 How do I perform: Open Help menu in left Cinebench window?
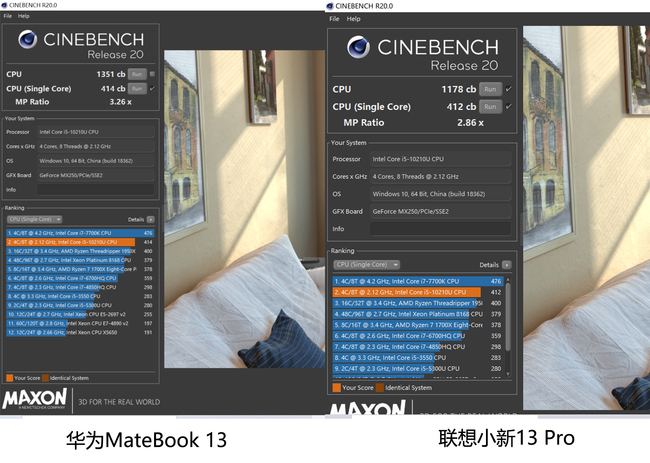pyautogui.click(x=24, y=16)
